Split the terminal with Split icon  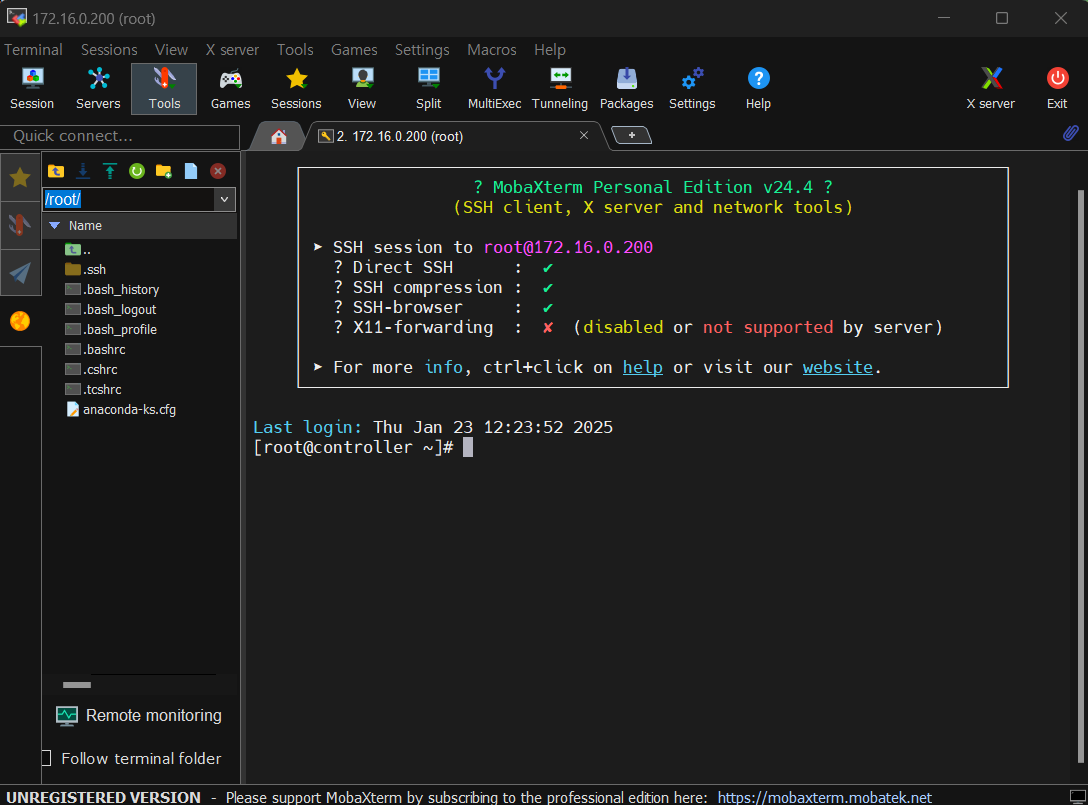[428, 89]
